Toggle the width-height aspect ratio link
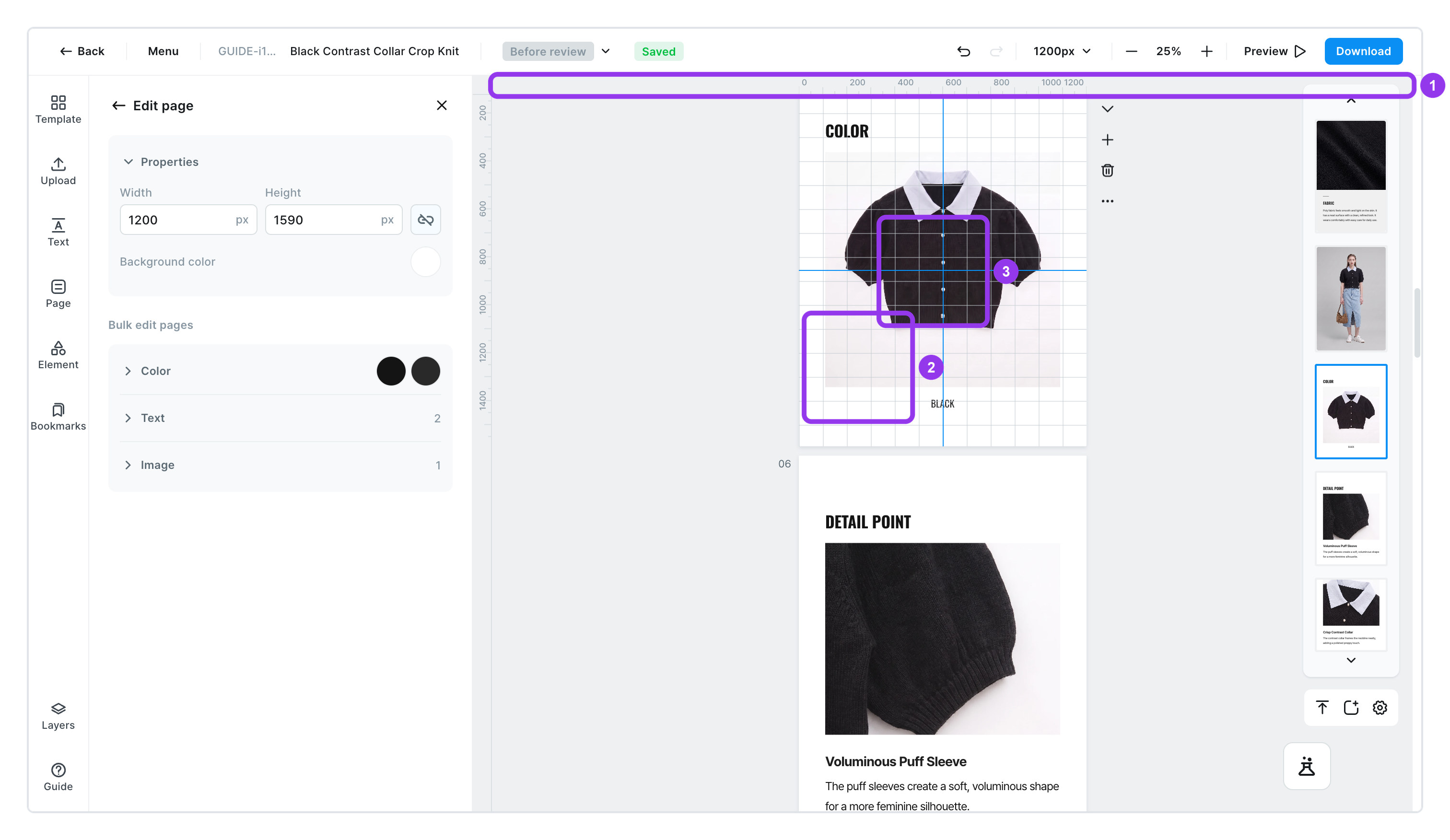The width and height of the screenshot is (1450, 840). click(425, 220)
